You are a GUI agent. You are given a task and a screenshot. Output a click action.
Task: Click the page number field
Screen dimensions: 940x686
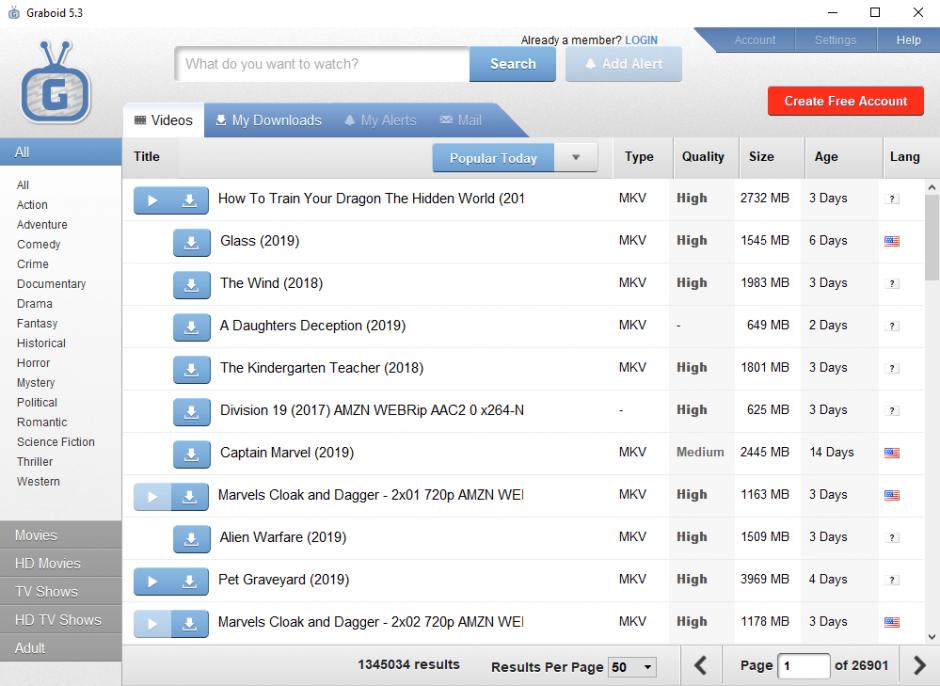point(804,666)
